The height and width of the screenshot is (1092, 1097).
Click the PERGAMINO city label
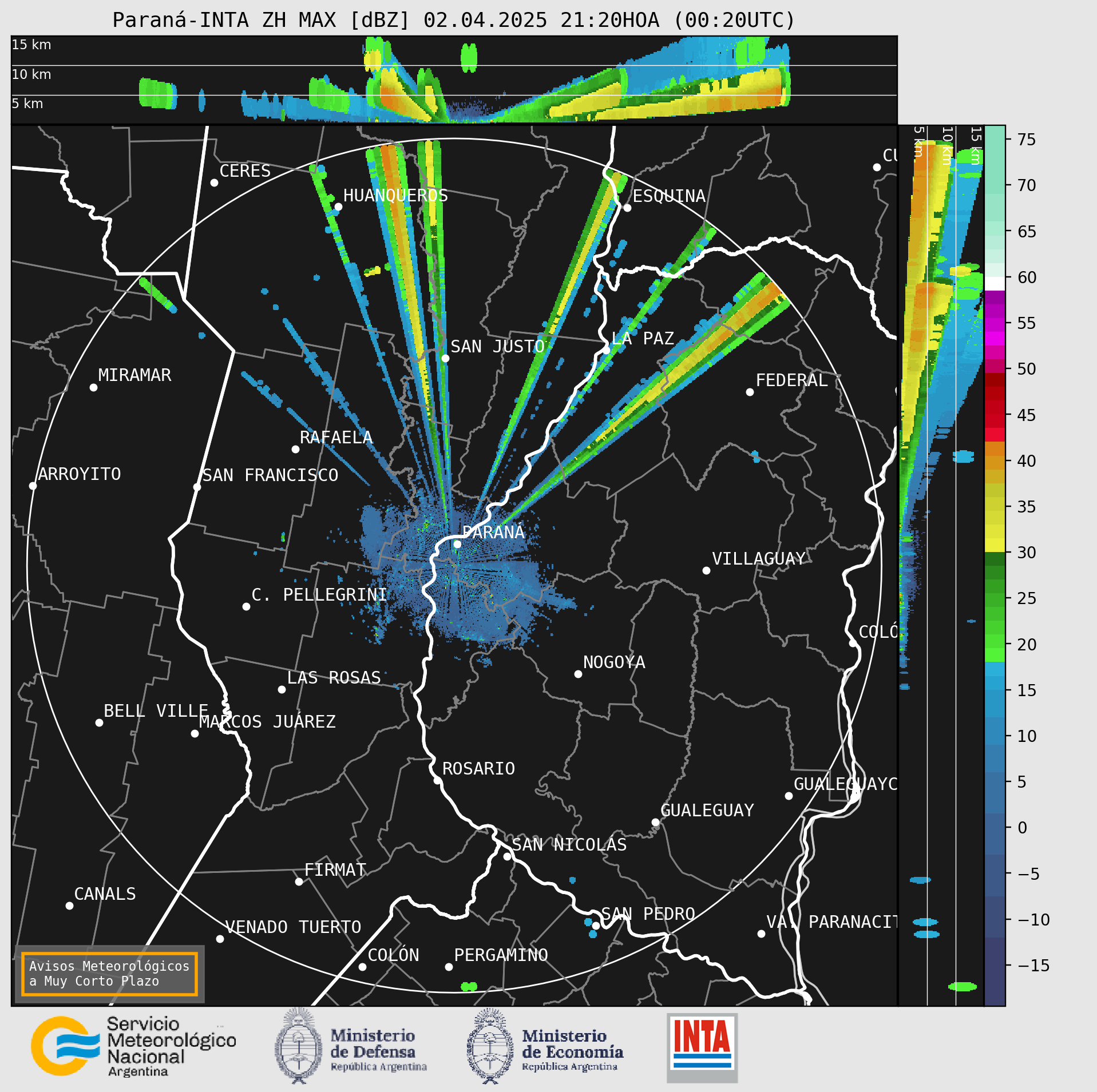click(501, 955)
